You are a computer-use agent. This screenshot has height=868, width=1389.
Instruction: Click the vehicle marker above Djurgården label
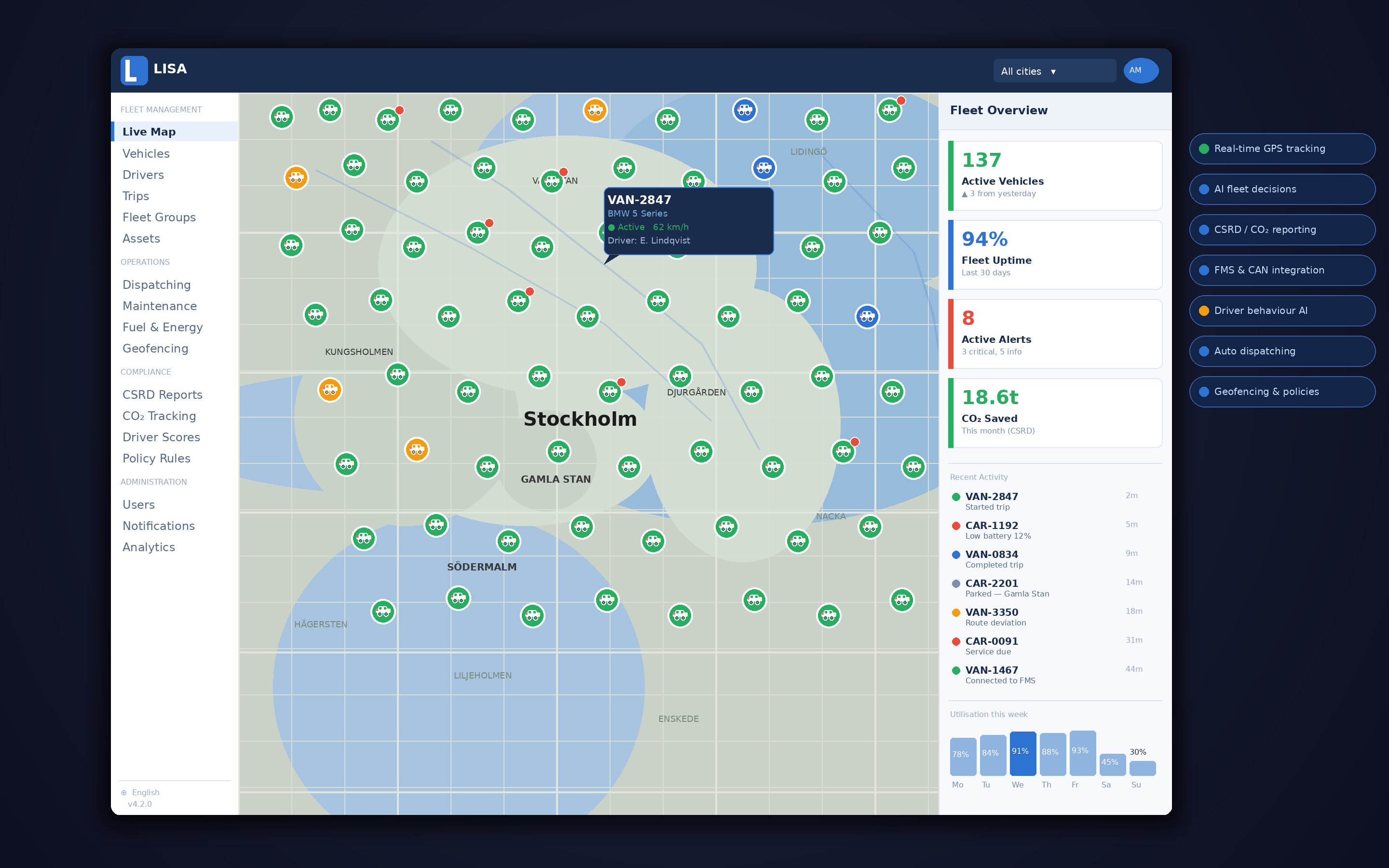click(x=680, y=376)
